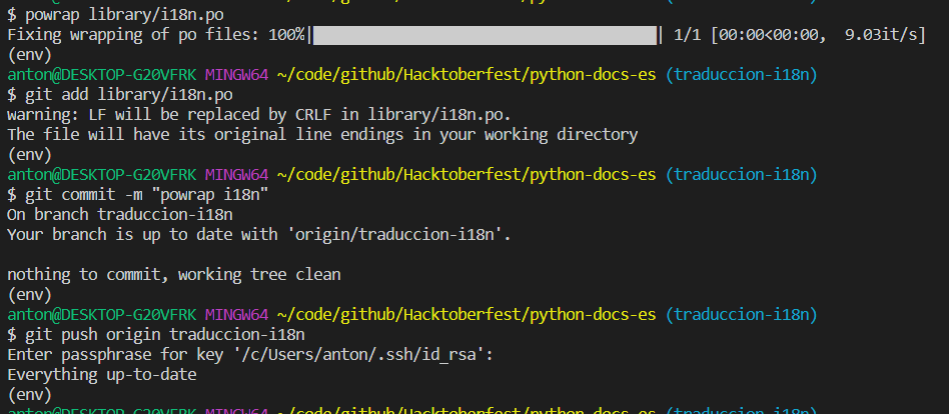Click '(traduccion-i18n)' in prompt above 'git add' command
Viewport: 949px width, 414px height.
pyautogui.click(x=741, y=75)
